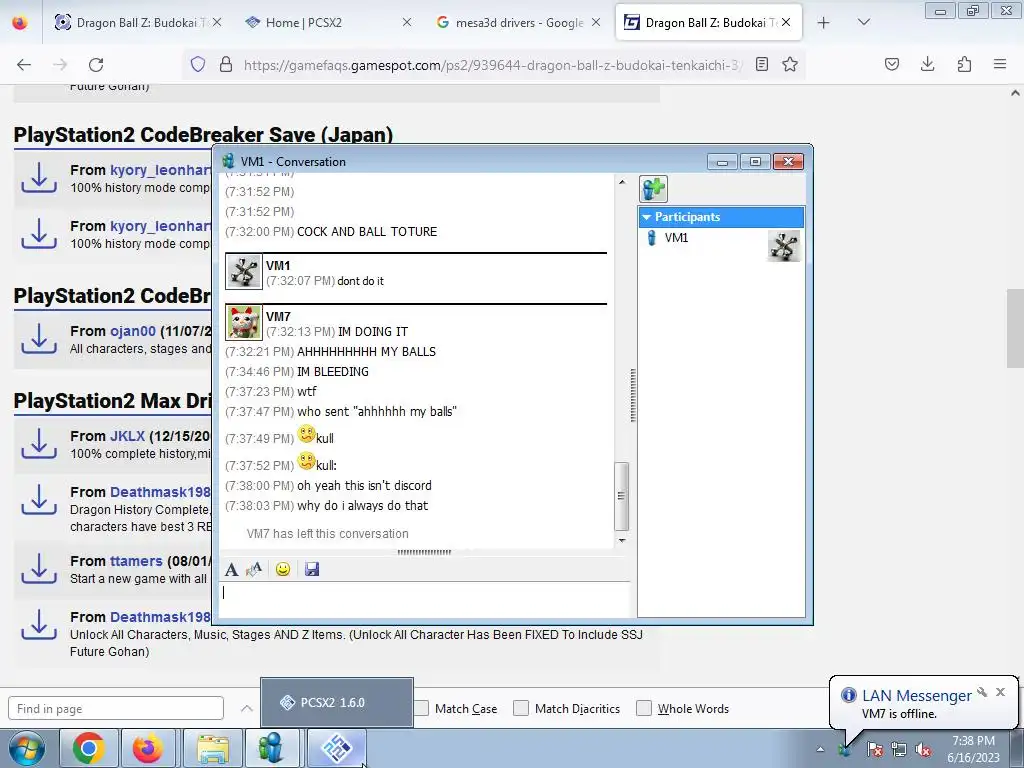Click Firefox back arrow button
Image resolution: width=1024 pixels, height=768 pixels.
[x=24, y=64]
